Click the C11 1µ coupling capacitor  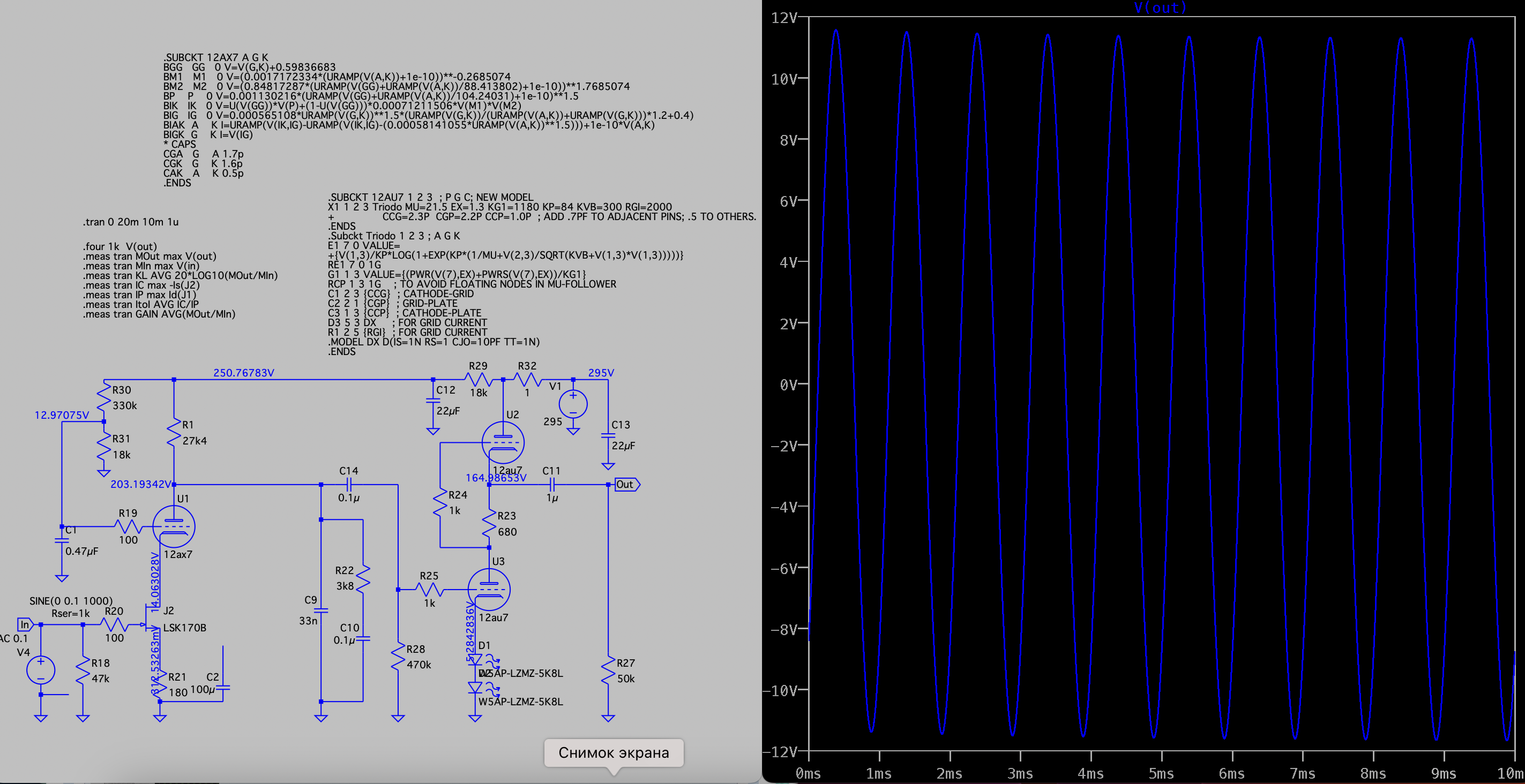coord(551,485)
